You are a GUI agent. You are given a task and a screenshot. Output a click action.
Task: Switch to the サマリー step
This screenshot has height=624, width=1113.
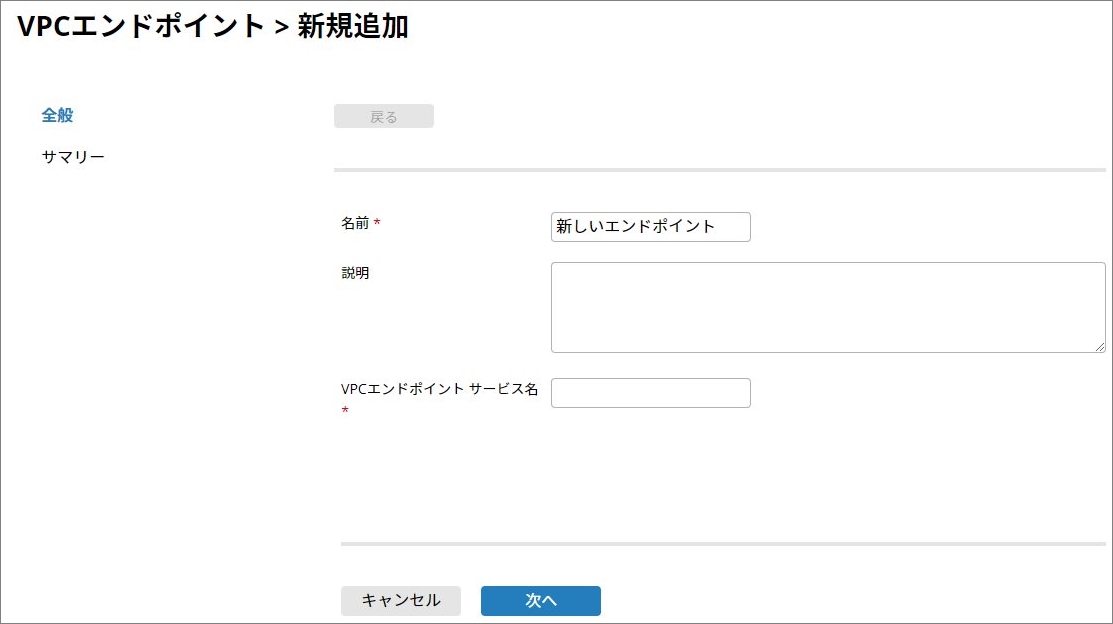point(73,158)
